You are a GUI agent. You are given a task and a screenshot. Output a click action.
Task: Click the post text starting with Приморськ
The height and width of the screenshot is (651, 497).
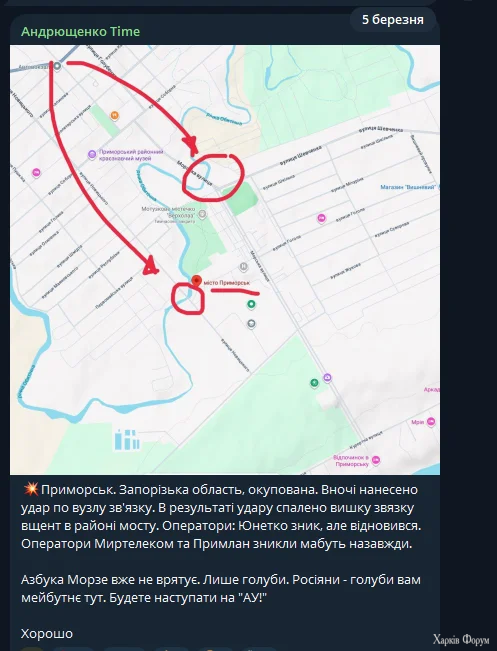221,516
